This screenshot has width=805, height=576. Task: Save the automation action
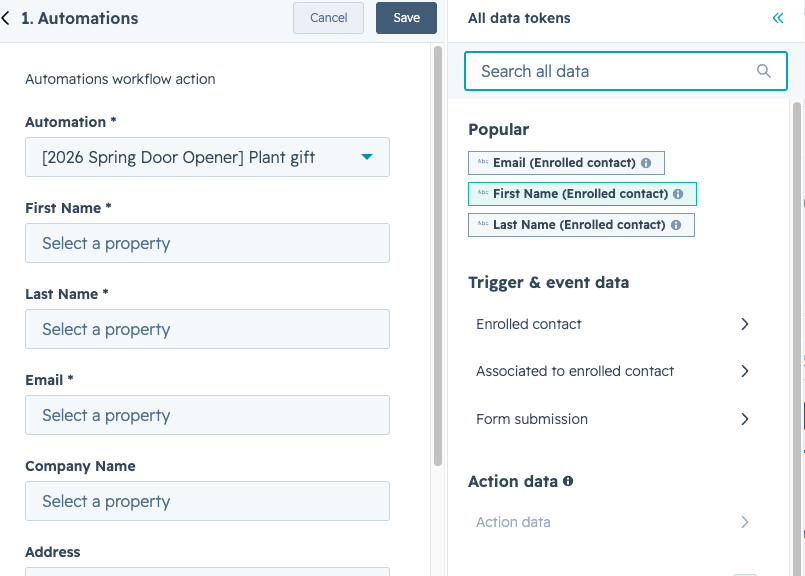(406, 18)
